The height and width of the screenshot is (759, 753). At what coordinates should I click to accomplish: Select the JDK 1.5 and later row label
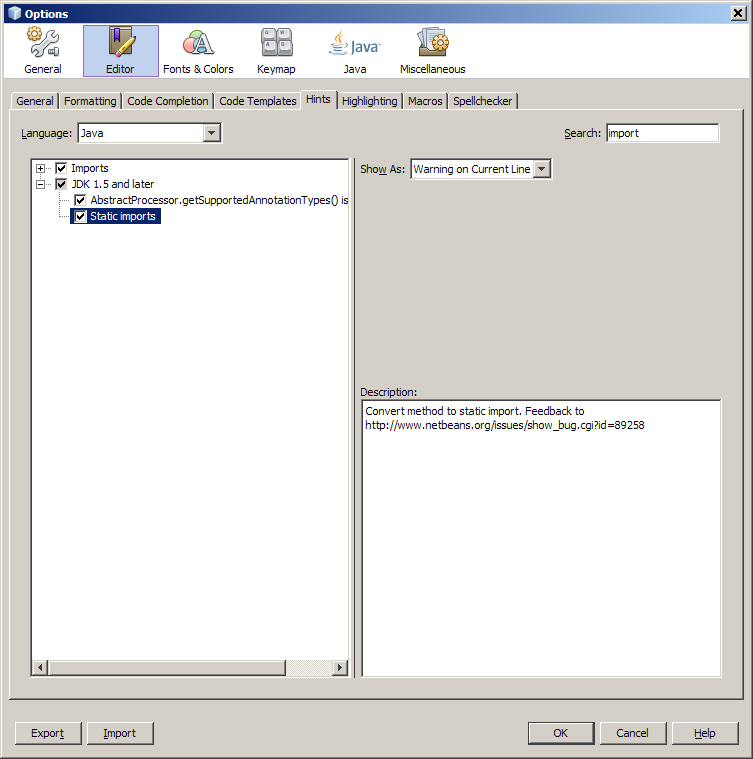point(113,184)
